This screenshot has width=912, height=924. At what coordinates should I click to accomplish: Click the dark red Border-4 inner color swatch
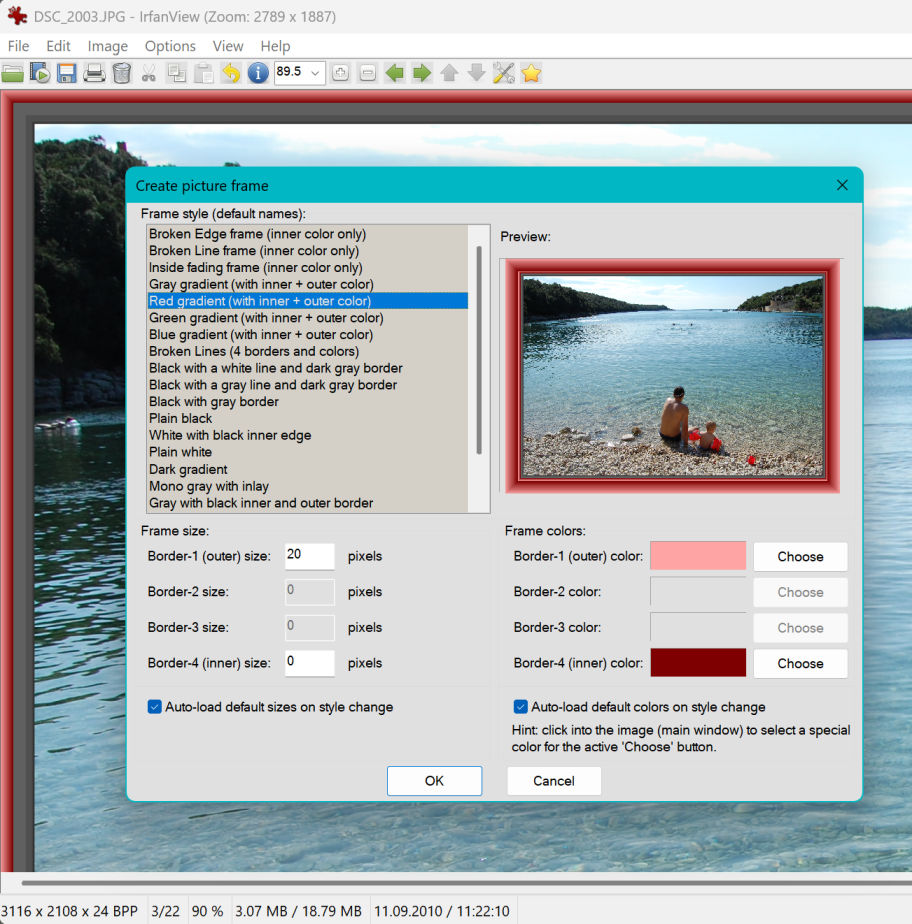tap(698, 663)
